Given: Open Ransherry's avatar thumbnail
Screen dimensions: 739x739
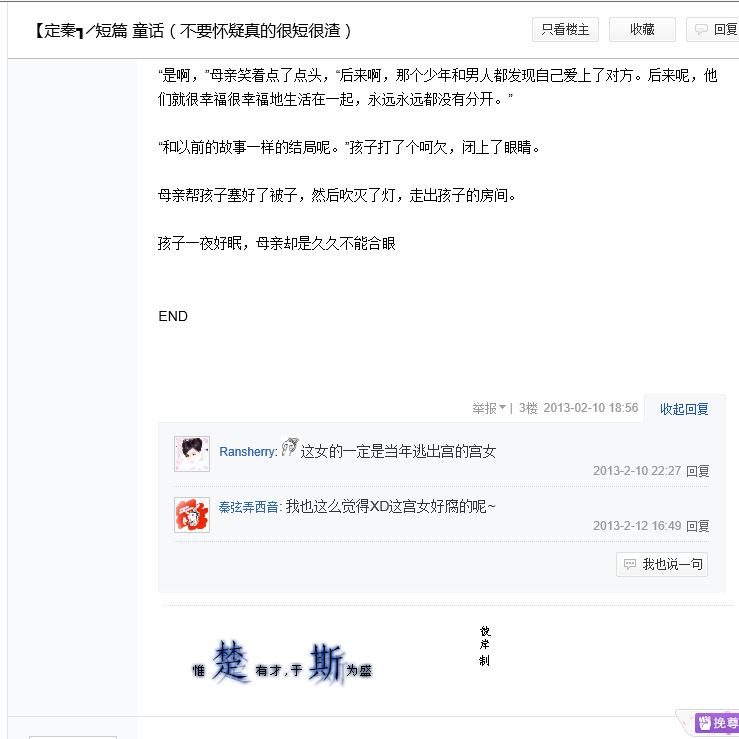Looking at the screenshot, I should coord(192,453).
